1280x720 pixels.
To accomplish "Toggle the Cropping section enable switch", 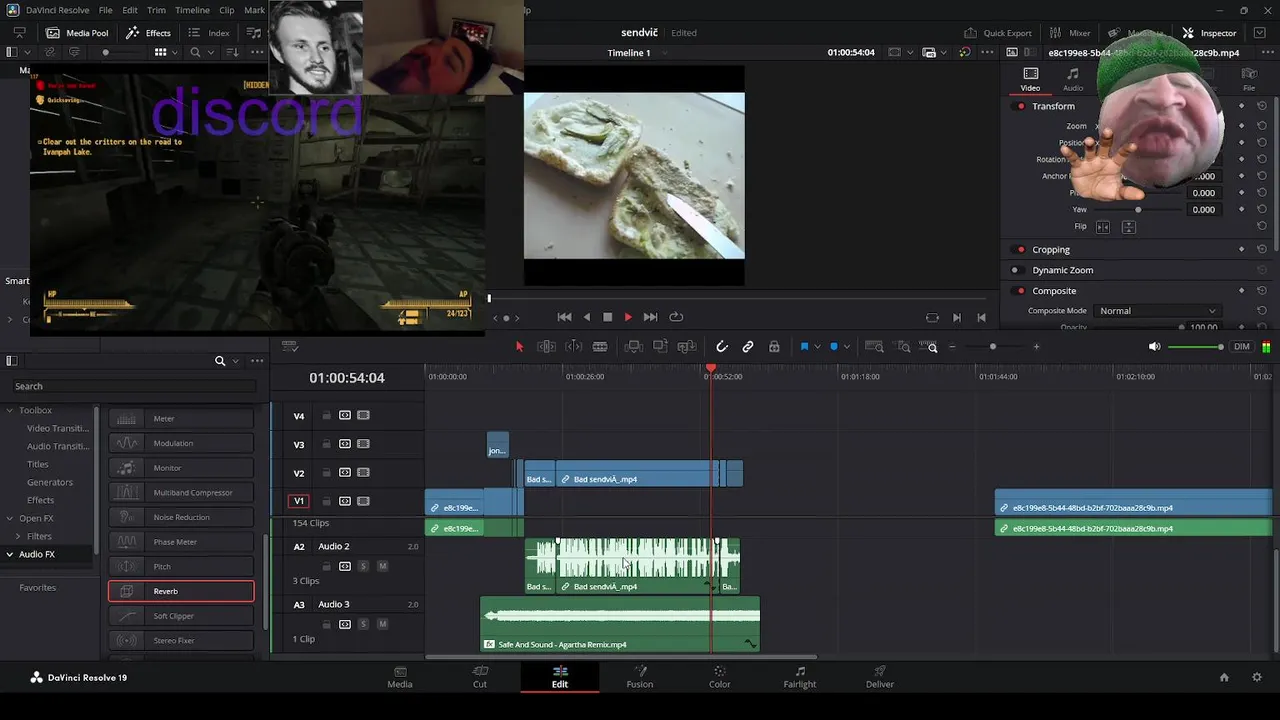I will coord(1020,250).
